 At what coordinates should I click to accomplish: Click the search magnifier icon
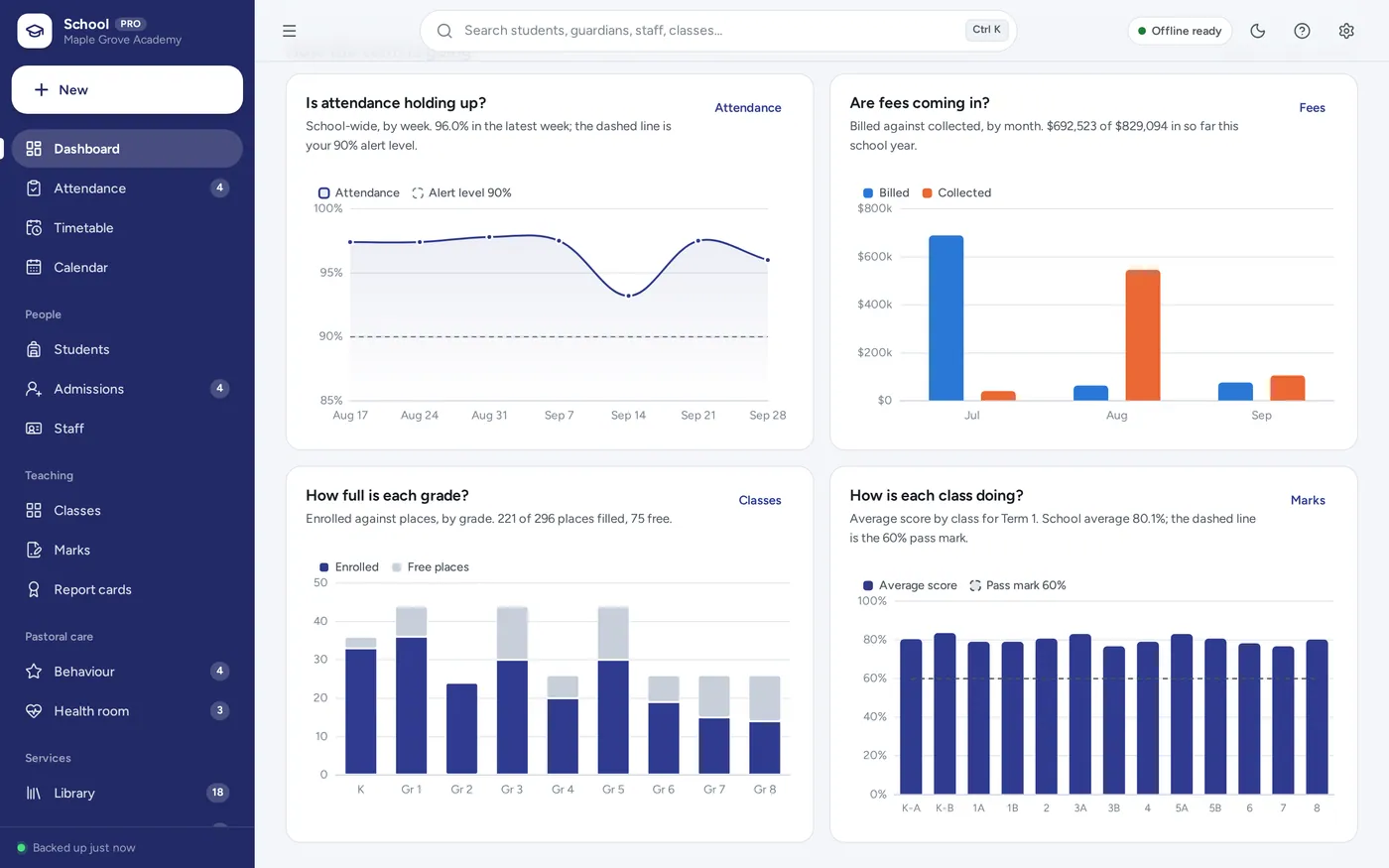click(444, 31)
